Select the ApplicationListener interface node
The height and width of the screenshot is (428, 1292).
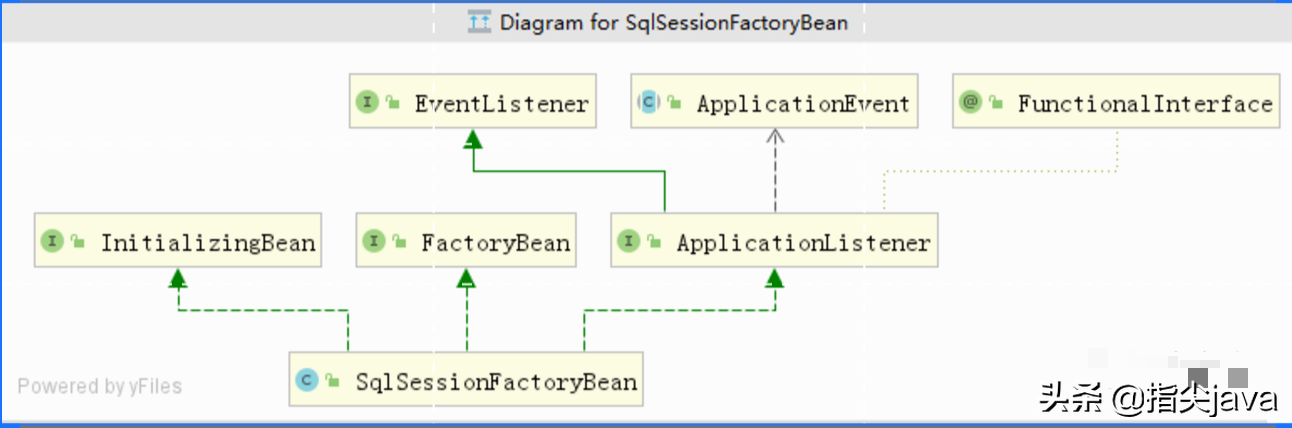tap(775, 241)
